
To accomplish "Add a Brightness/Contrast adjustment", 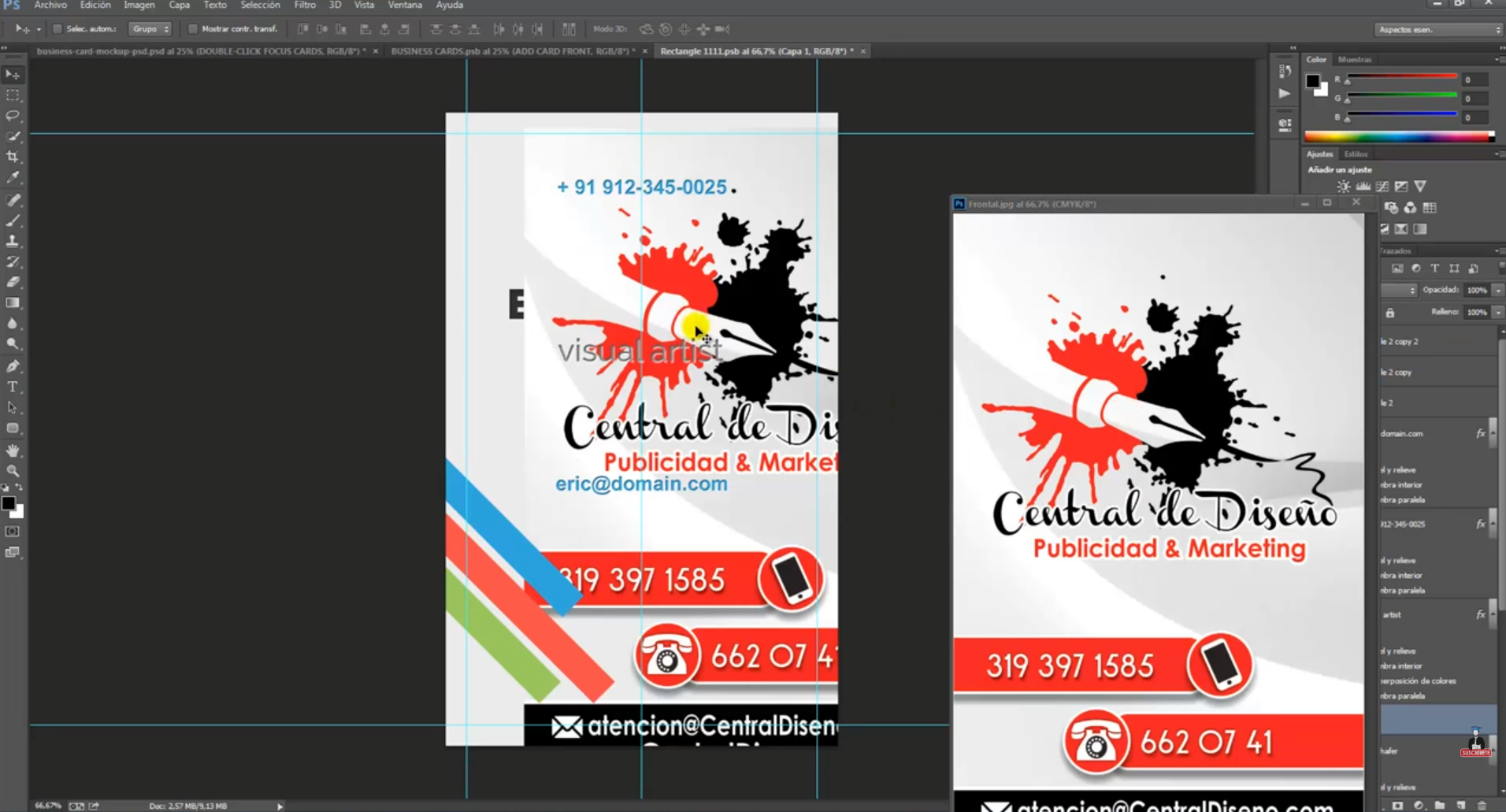I will tap(1343, 187).
